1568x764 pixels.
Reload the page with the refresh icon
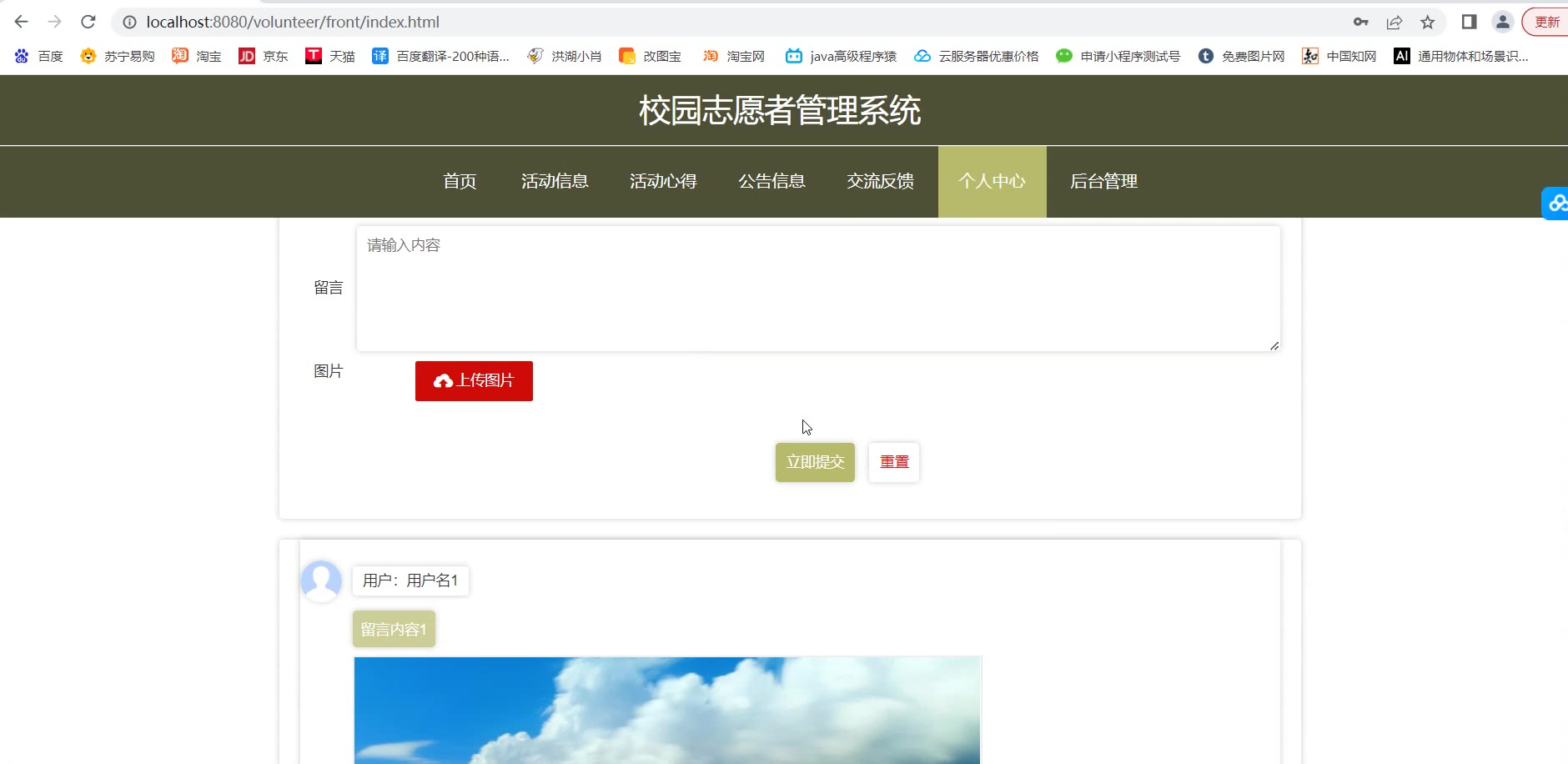pos(88,22)
